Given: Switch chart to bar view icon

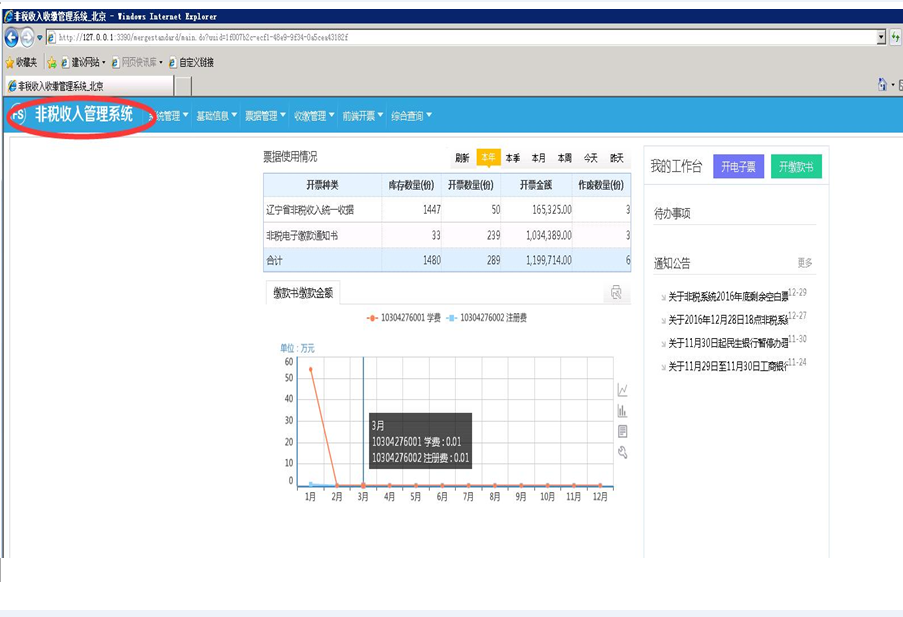Looking at the screenshot, I should pyautogui.click(x=623, y=411).
